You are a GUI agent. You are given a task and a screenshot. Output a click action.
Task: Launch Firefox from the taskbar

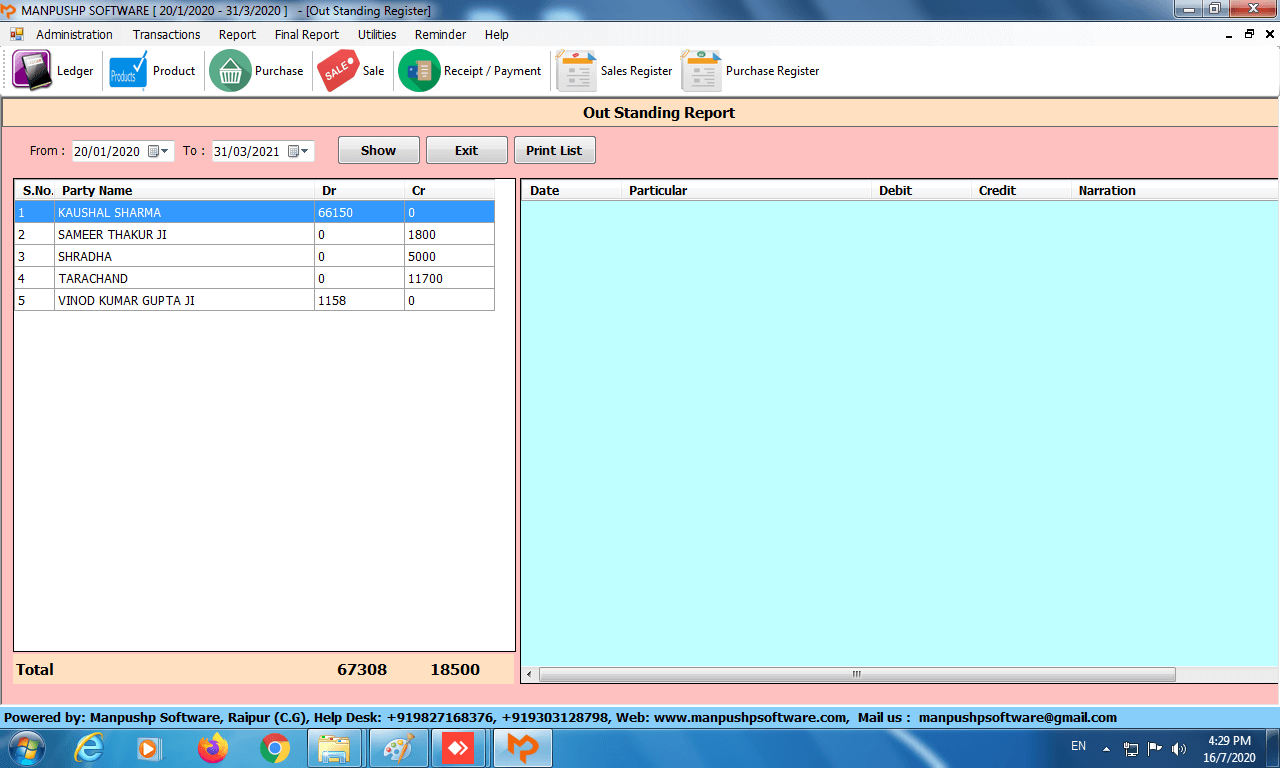pos(212,748)
